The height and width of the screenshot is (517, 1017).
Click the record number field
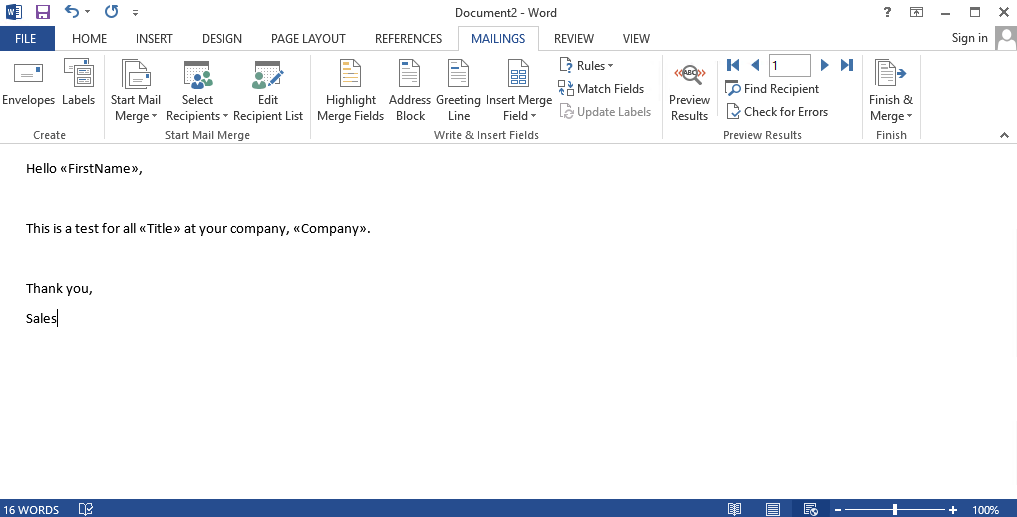[x=789, y=66]
